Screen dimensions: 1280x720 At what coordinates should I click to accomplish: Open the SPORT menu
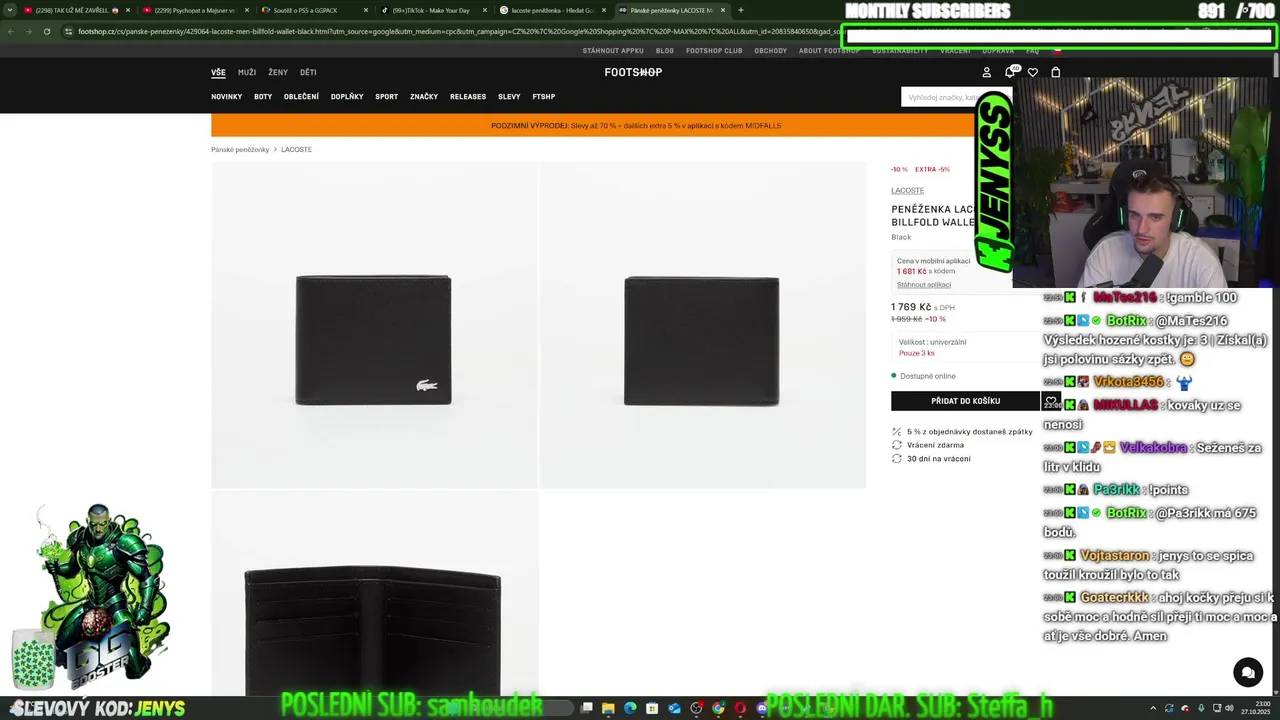(x=386, y=97)
